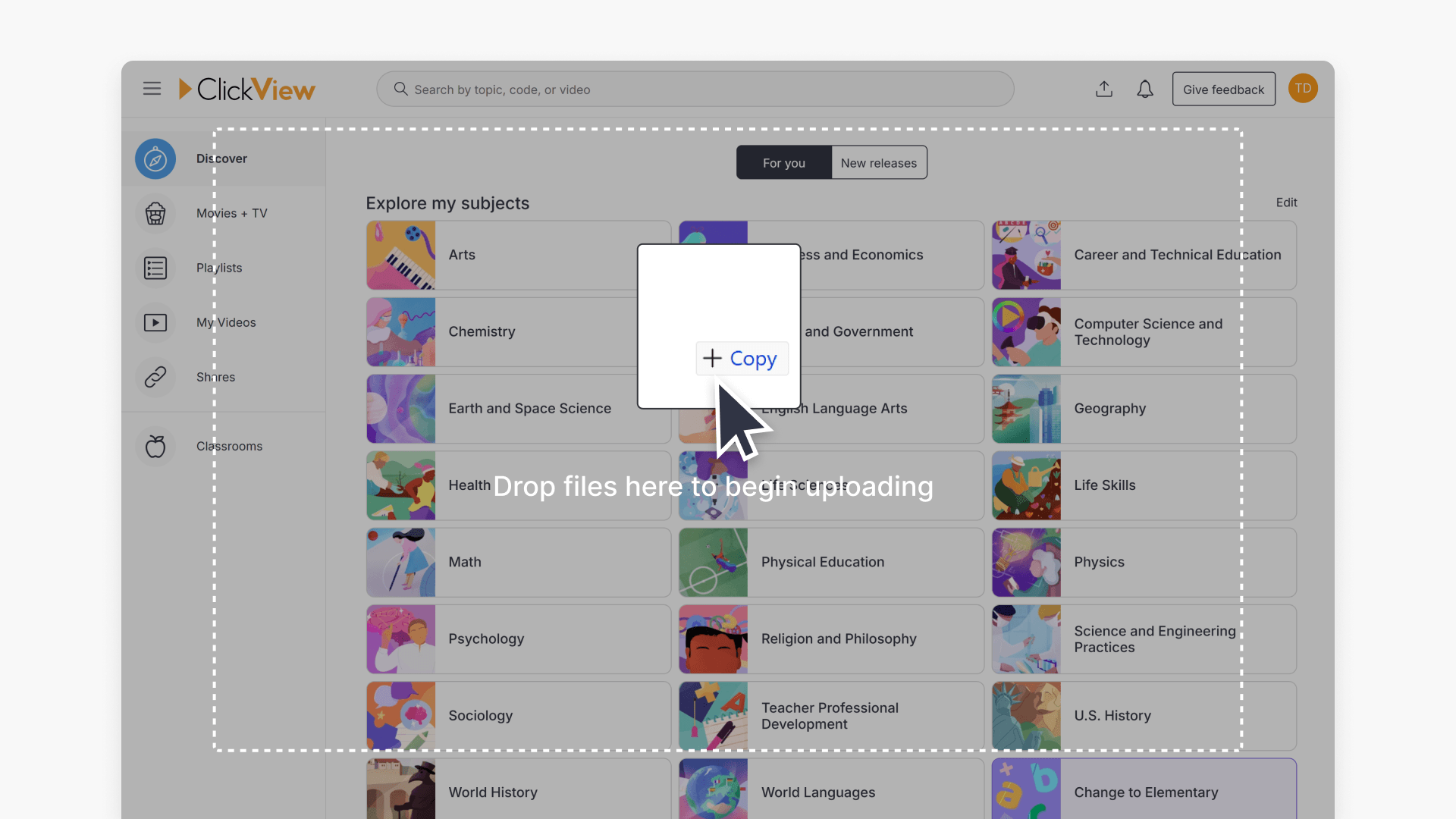Switch to the New releases tab
The width and height of the screenshot is (1456, 819).
[878, 162]
